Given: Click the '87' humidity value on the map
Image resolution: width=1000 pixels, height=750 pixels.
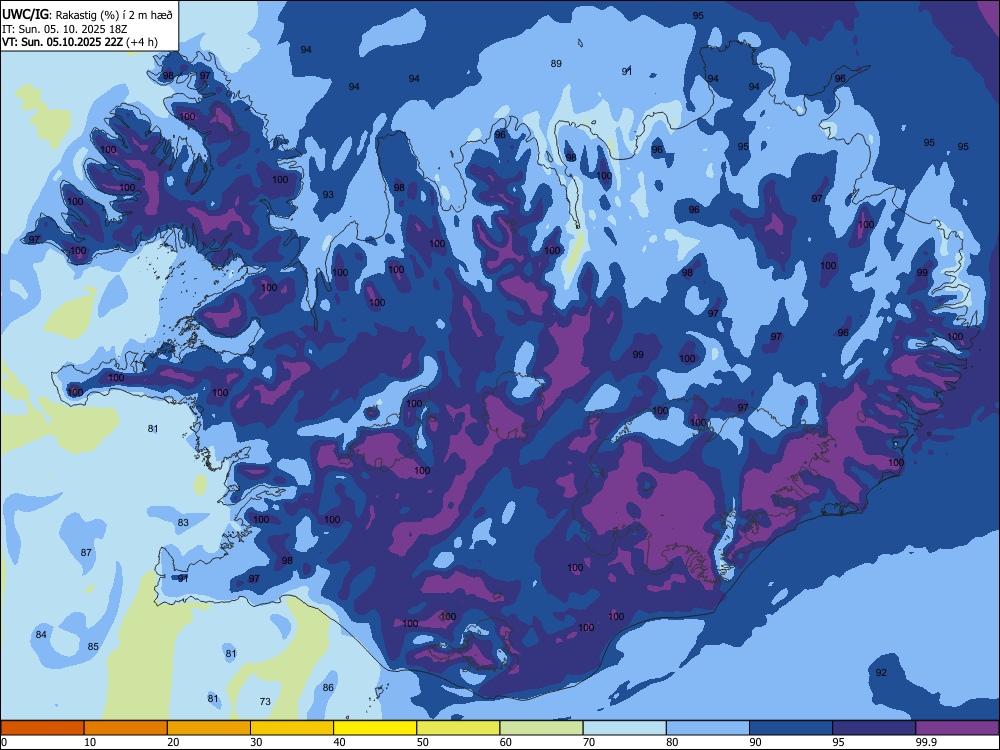Looking at the screenshot, I should point(86,552).
